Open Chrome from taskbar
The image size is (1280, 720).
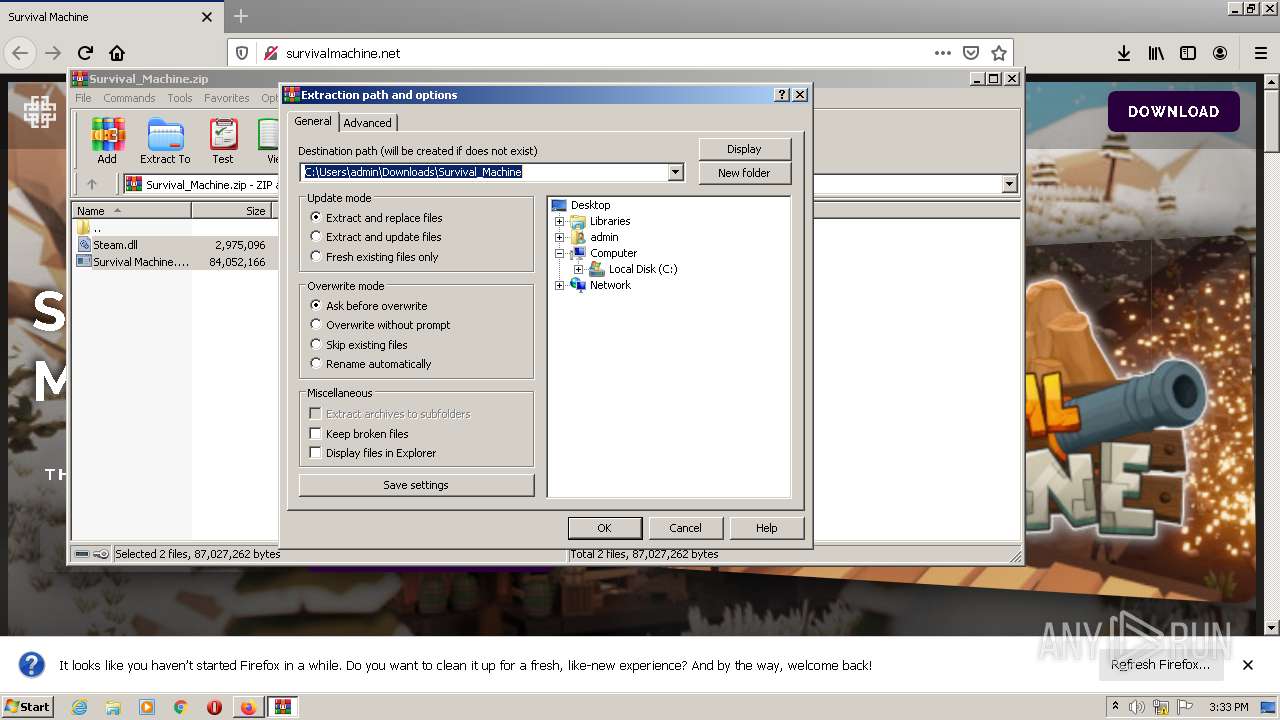[x=180, y=707]
